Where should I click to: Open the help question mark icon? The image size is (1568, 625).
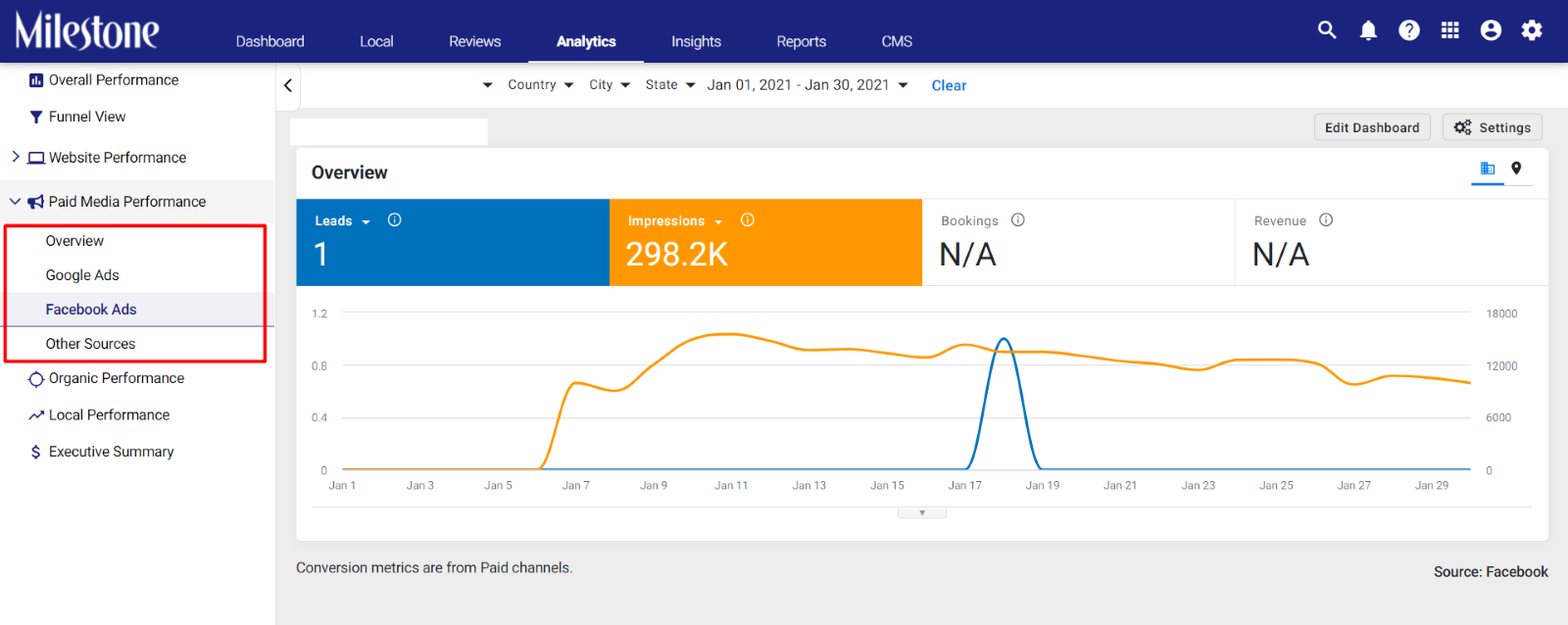1409,30
